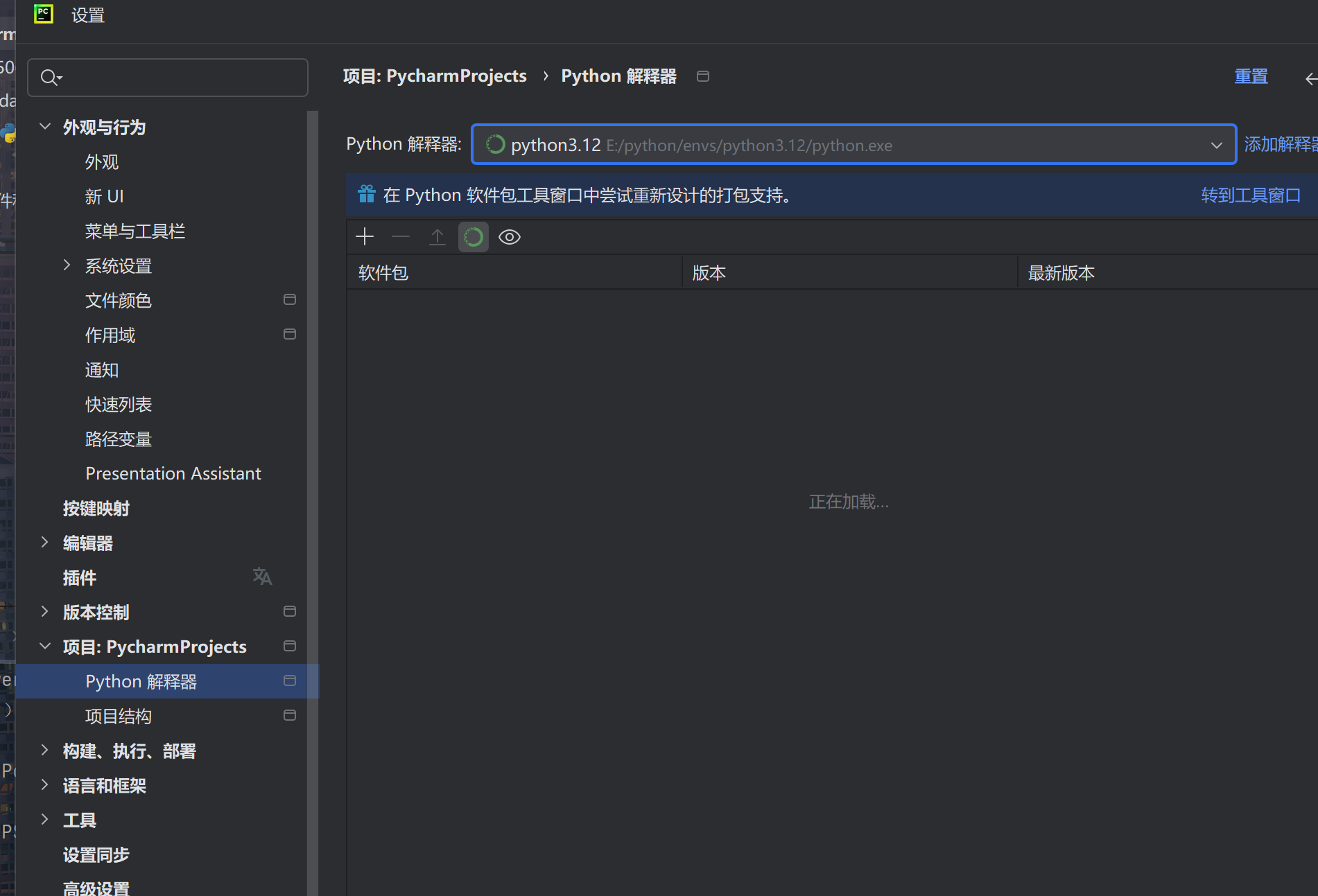Image resolution: width=1318 pixels, height=896 pixels.
Task: Expand the 构建、执行、部署 section
Action: tap(45, 750)
